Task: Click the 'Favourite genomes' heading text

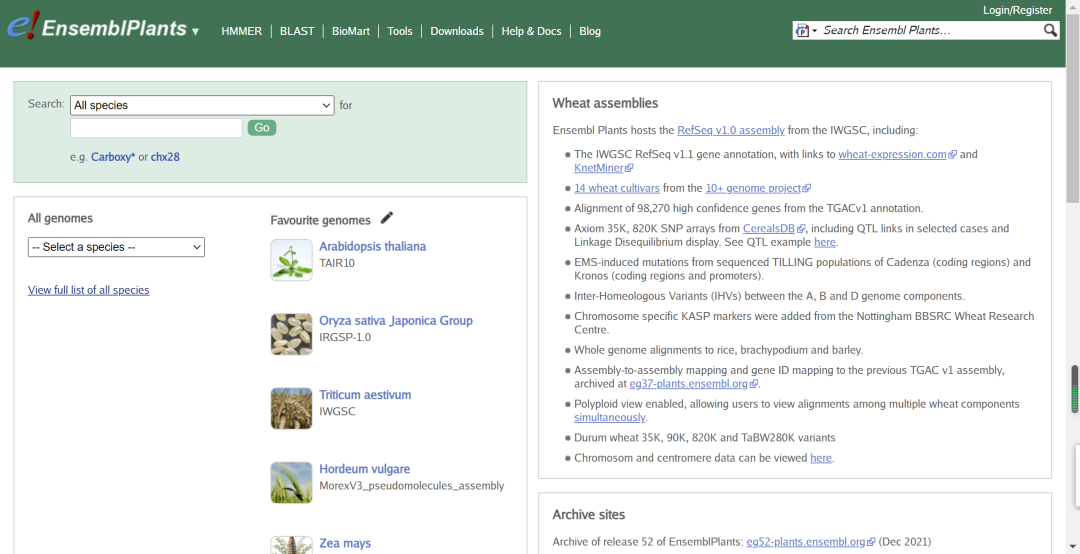Action: pos(320,220)
